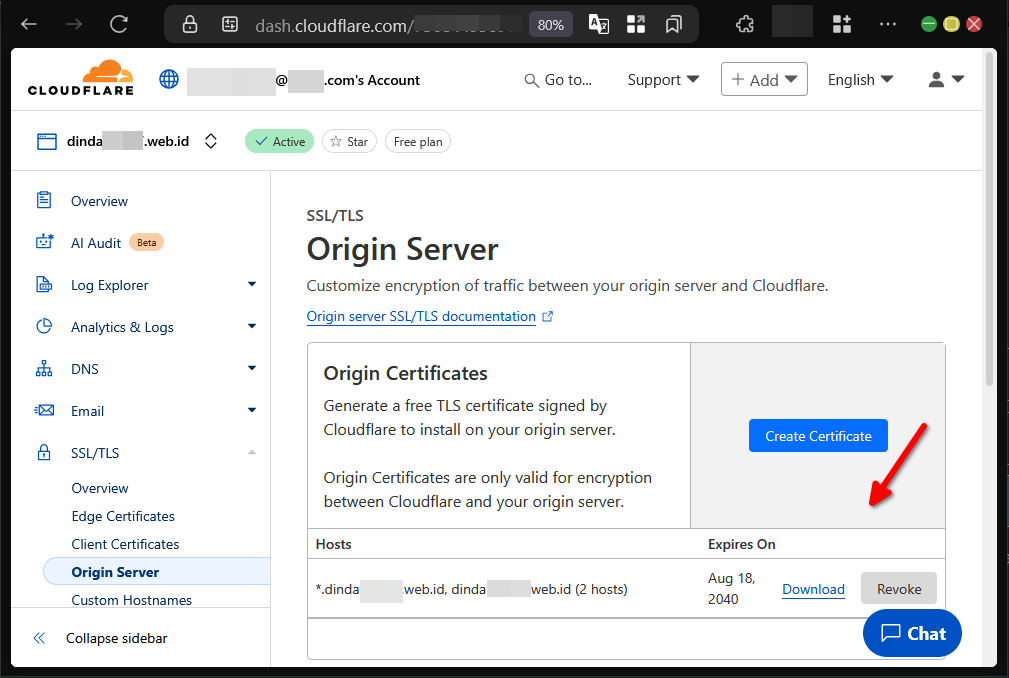Open Edge Certificates in the sidebar
The image size is (1009, 678).
(123, 516)
